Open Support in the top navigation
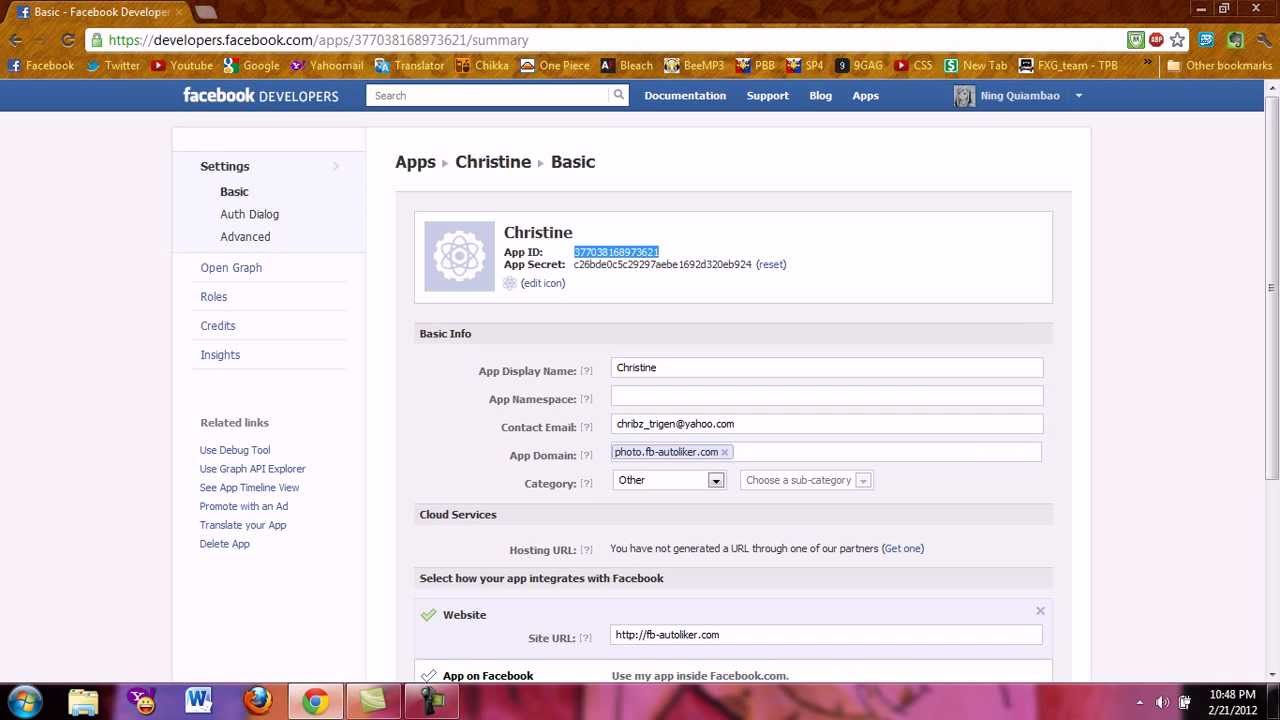The image size is (1280, 720). click(x=768, y=96)
